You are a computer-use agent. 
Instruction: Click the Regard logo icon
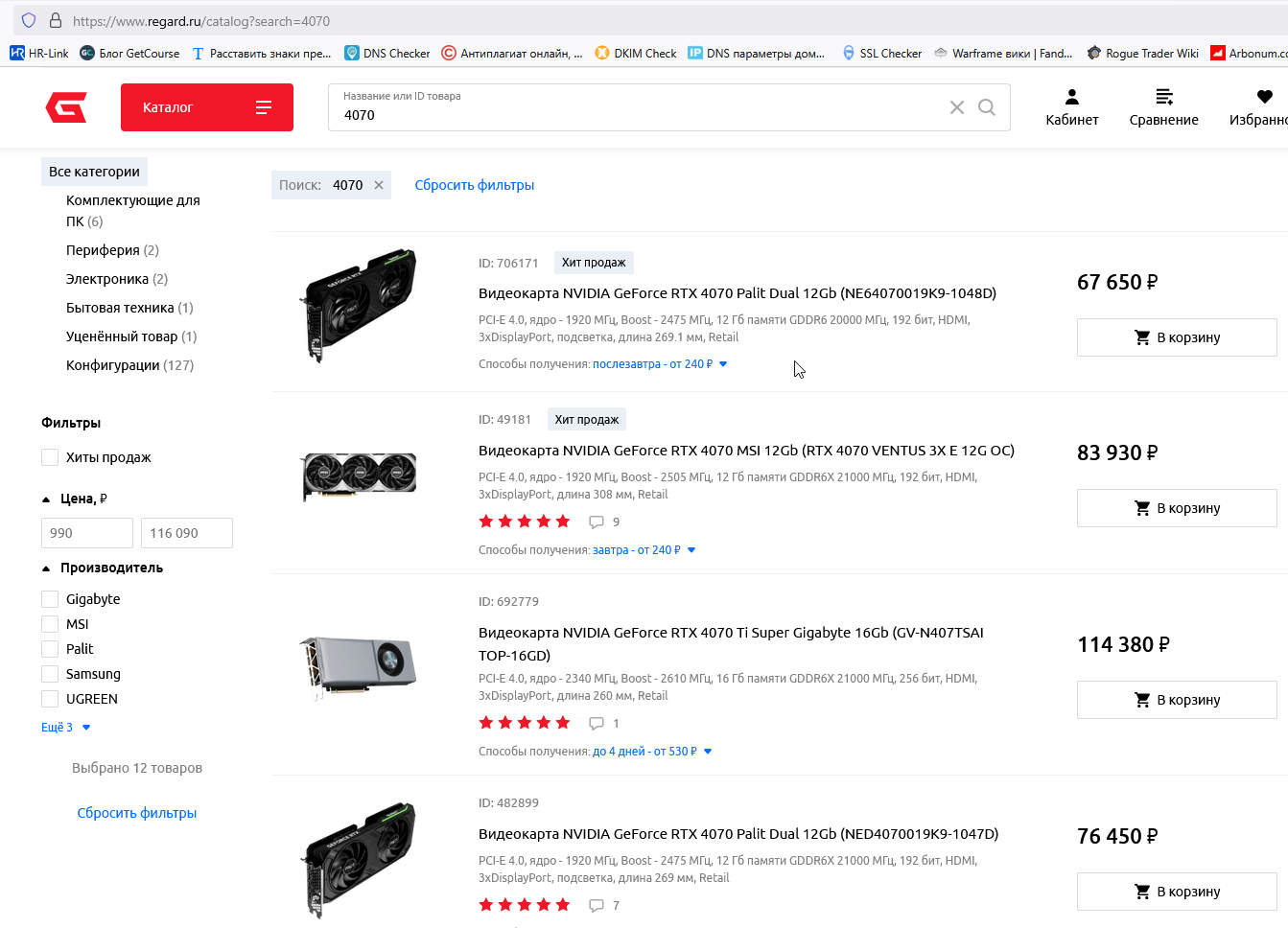coord(66,107)
